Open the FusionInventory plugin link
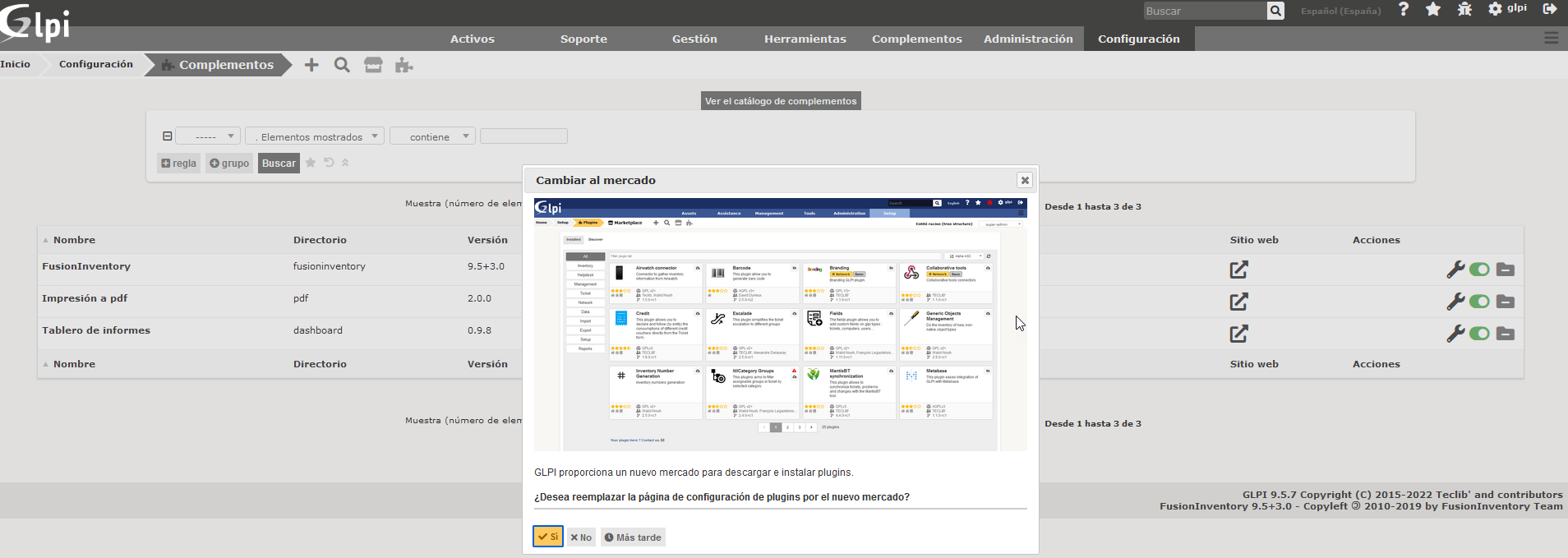The width and height of the screenshot is (1568, 558). (x=86, y=266)
